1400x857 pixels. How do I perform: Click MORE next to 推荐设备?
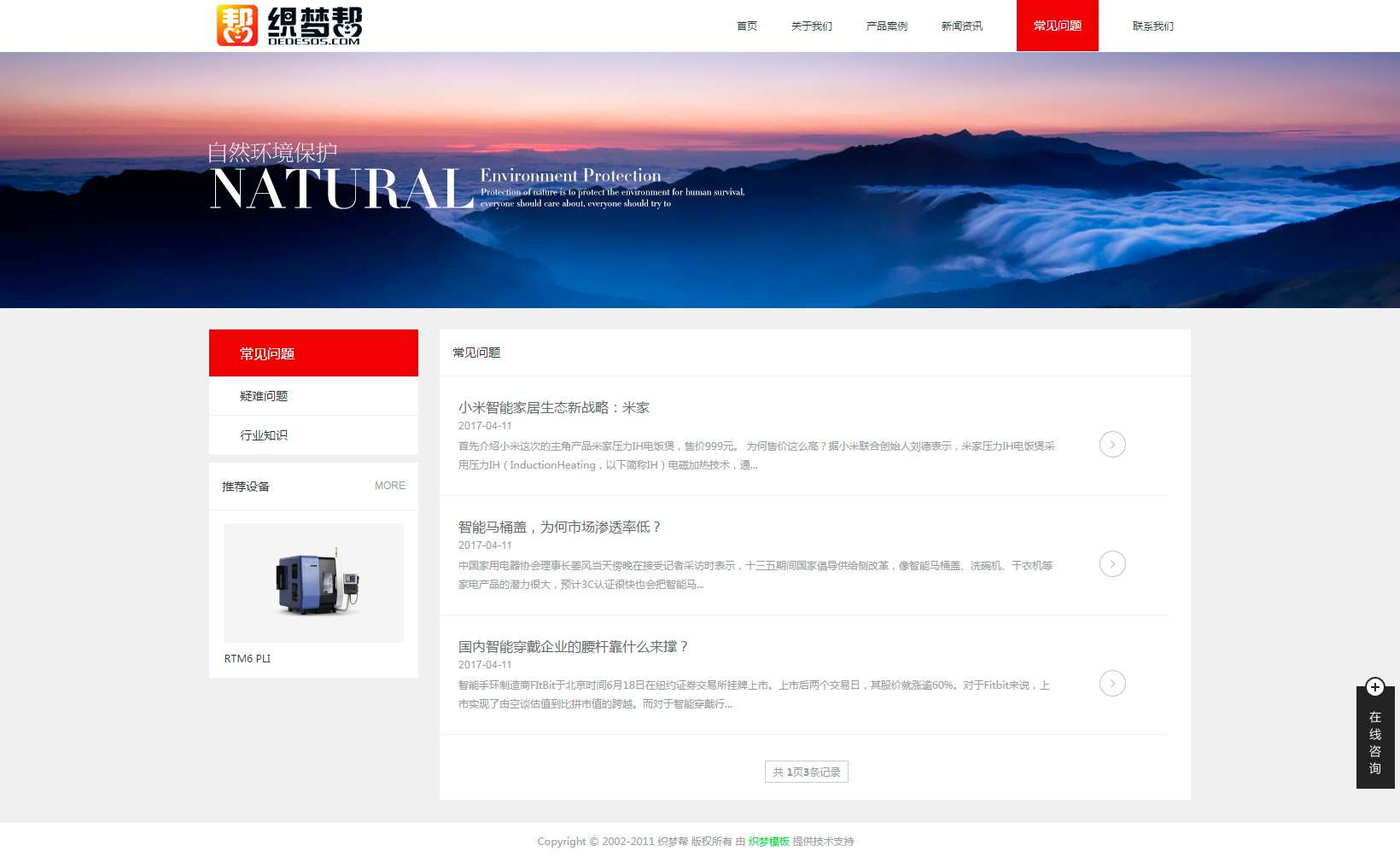390,486
